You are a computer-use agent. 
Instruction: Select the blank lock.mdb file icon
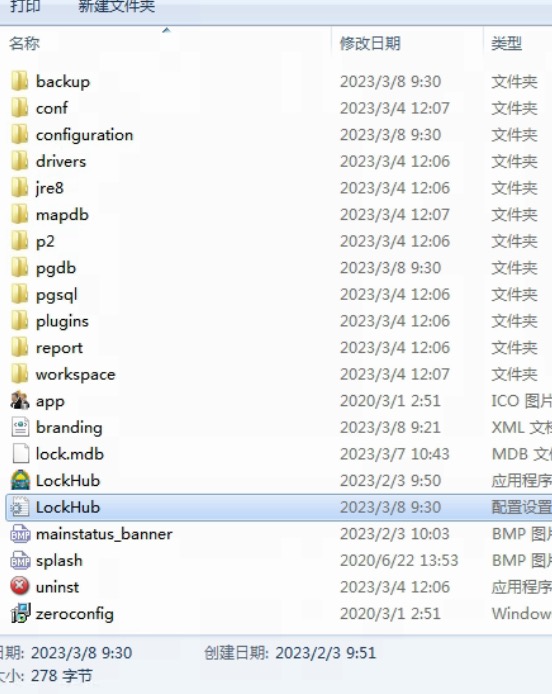click(20, 454)
